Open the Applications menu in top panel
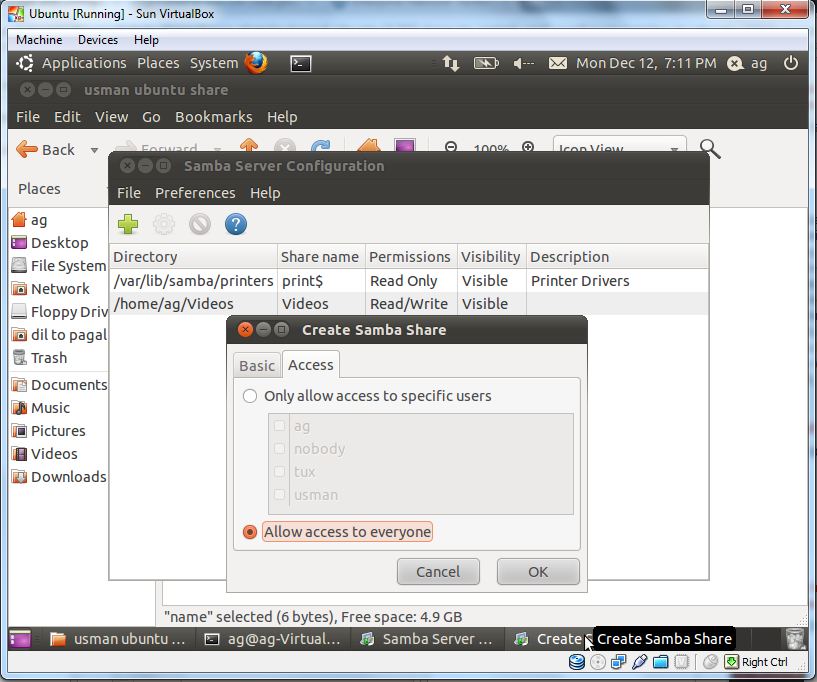This screenshot has height=682, width=817. (84, 63)
